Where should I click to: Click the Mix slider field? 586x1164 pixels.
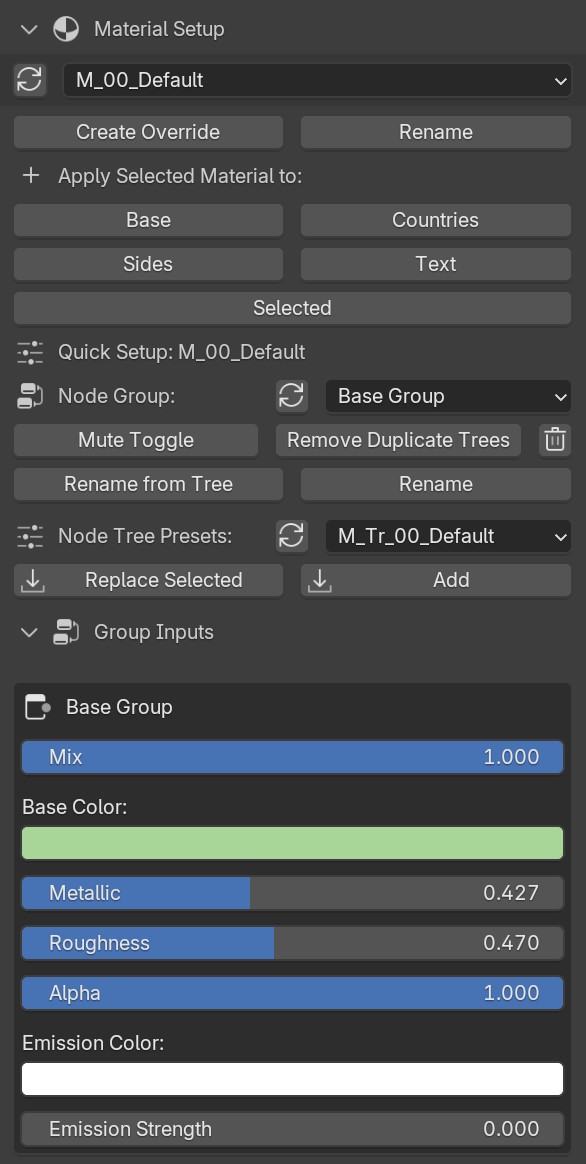click(x=293, y=757)
